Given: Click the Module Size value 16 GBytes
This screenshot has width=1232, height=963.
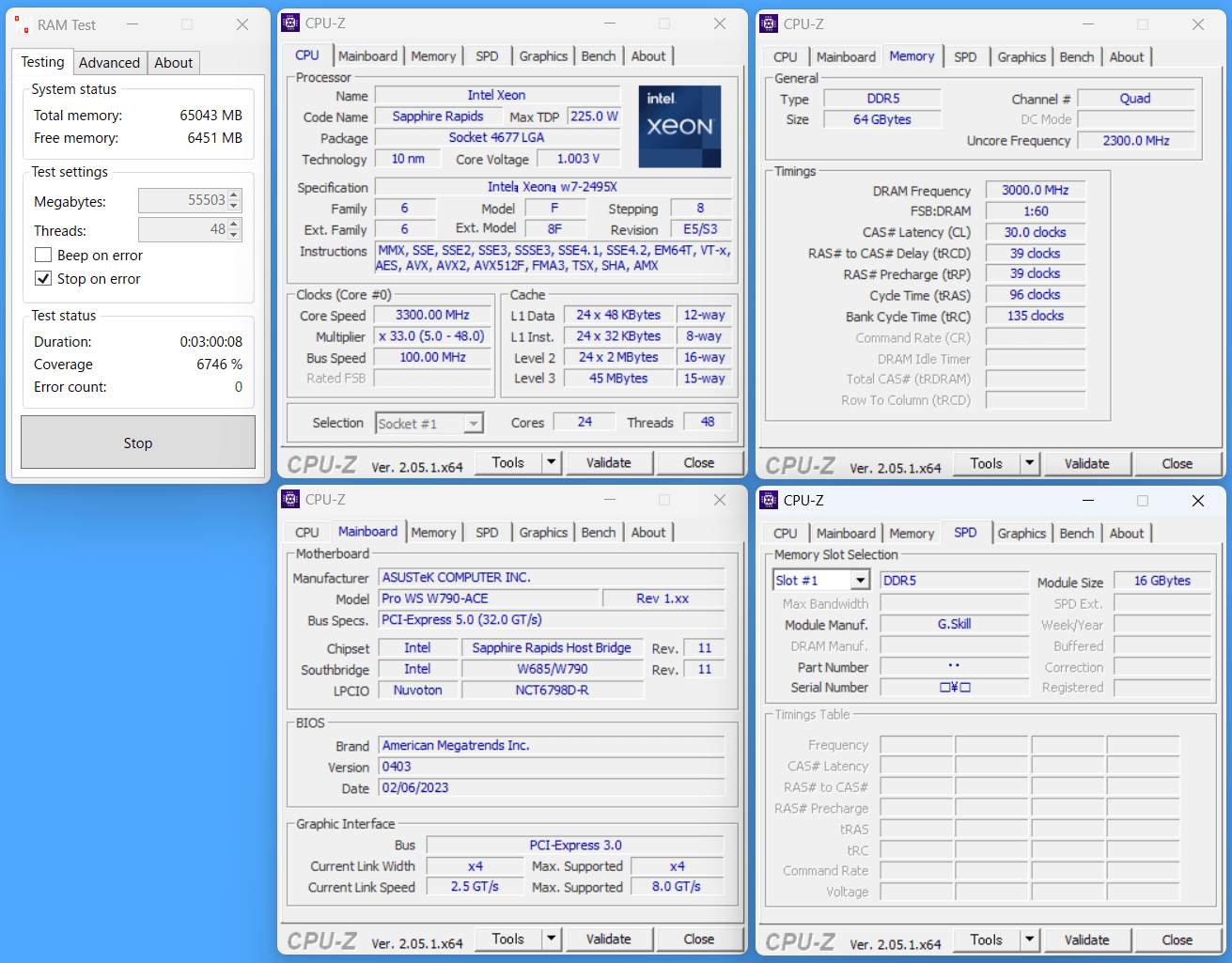Looking at the screenshot, I should click(1162, 581).
